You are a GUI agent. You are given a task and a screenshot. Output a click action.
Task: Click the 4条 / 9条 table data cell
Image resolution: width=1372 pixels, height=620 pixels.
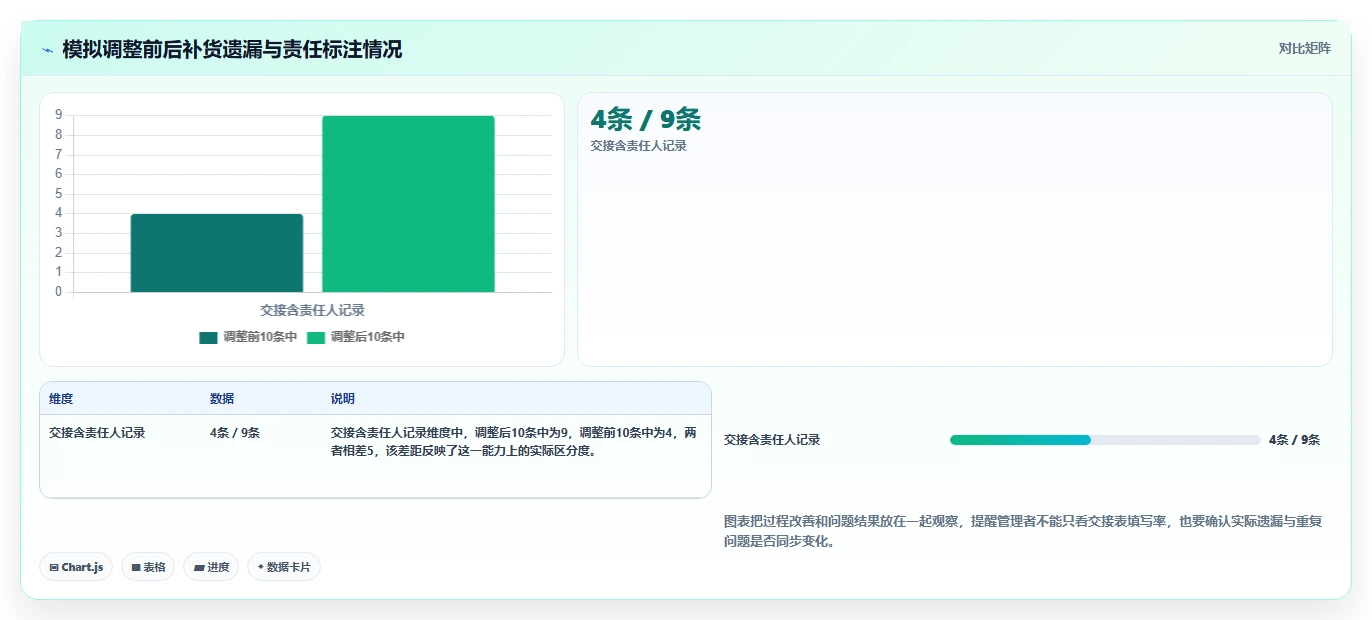(x=235, y=433)
